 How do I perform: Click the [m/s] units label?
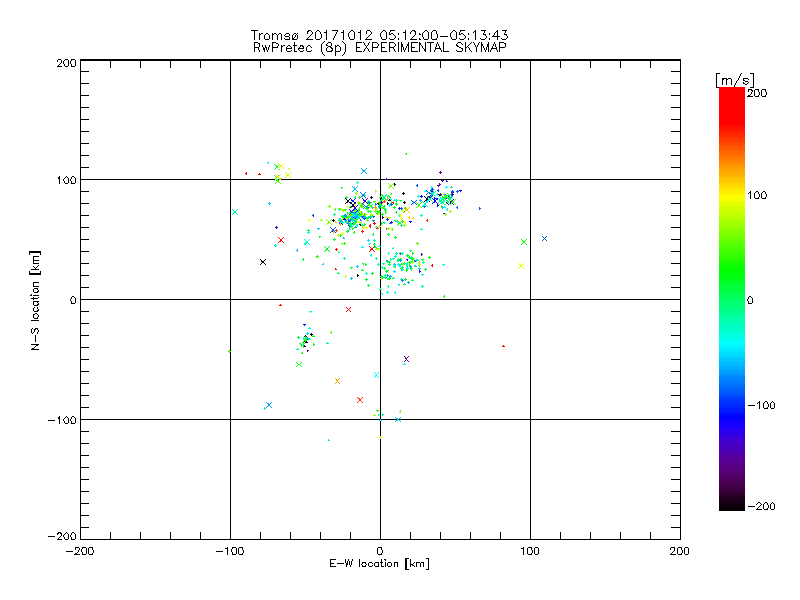(x=733, y=79)
